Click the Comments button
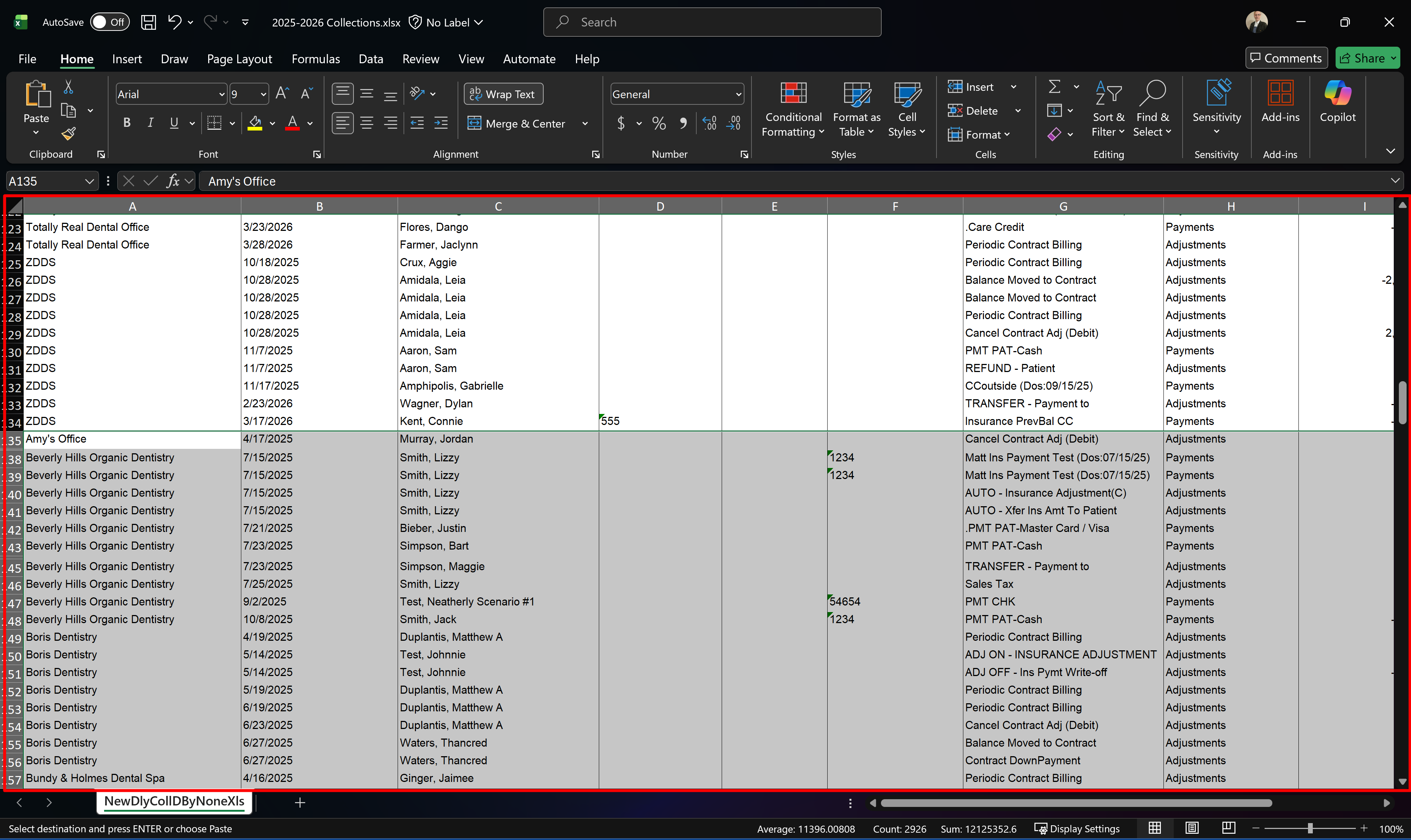Screen dimensions: 1411x840 pyautogui.click(x=1286, y=58)
